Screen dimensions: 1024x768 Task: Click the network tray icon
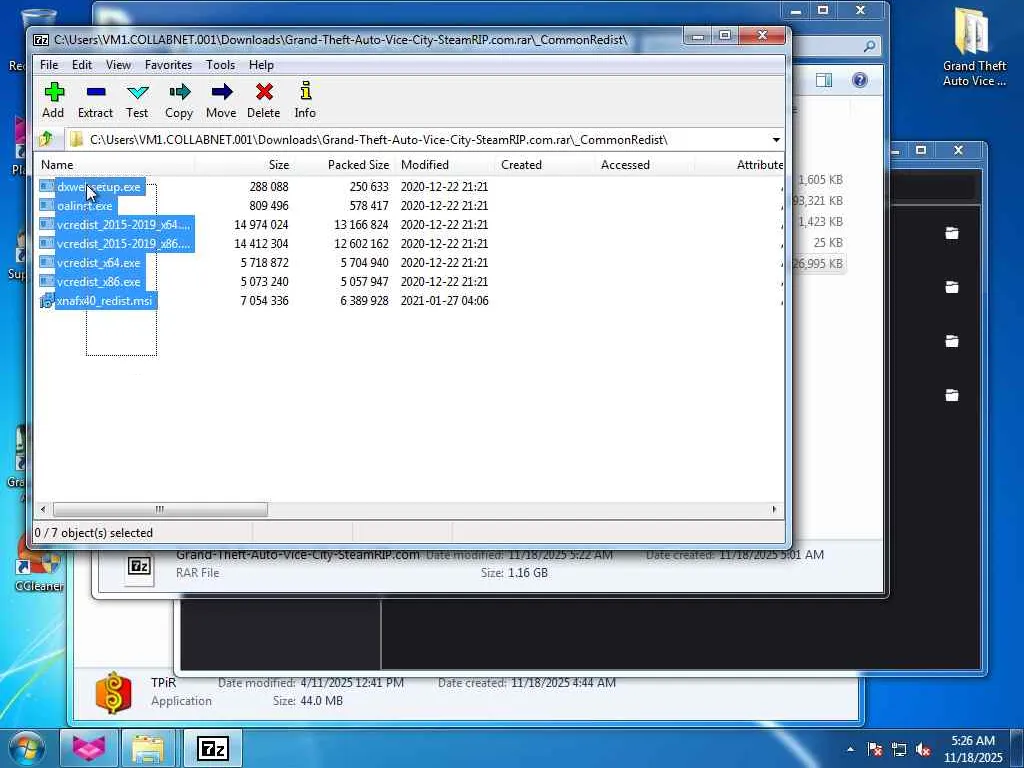tap(899, 749)
